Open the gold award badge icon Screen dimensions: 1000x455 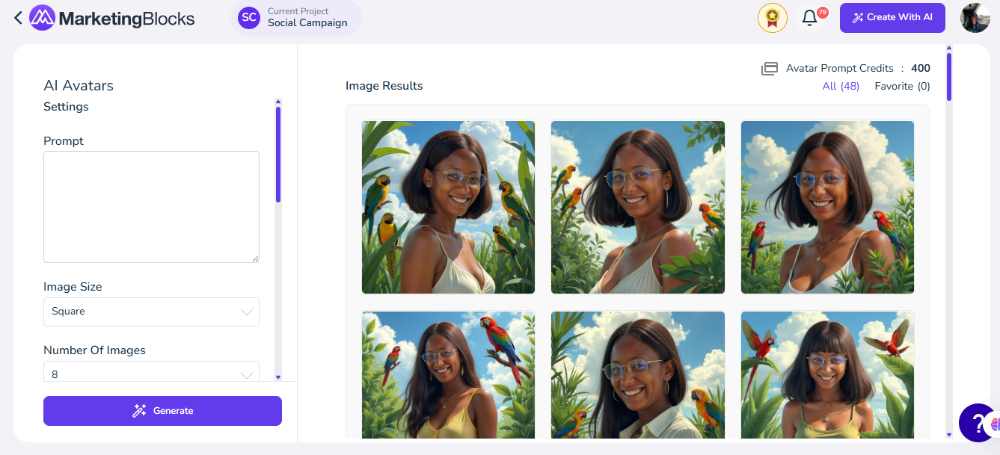tap(772, 18)
